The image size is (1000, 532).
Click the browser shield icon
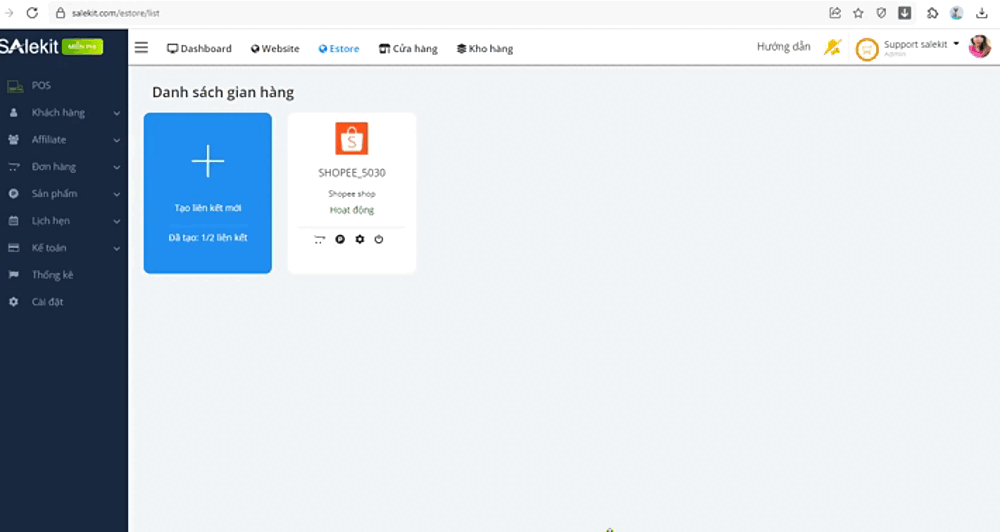pyautogui.click(x=881, y=13)
